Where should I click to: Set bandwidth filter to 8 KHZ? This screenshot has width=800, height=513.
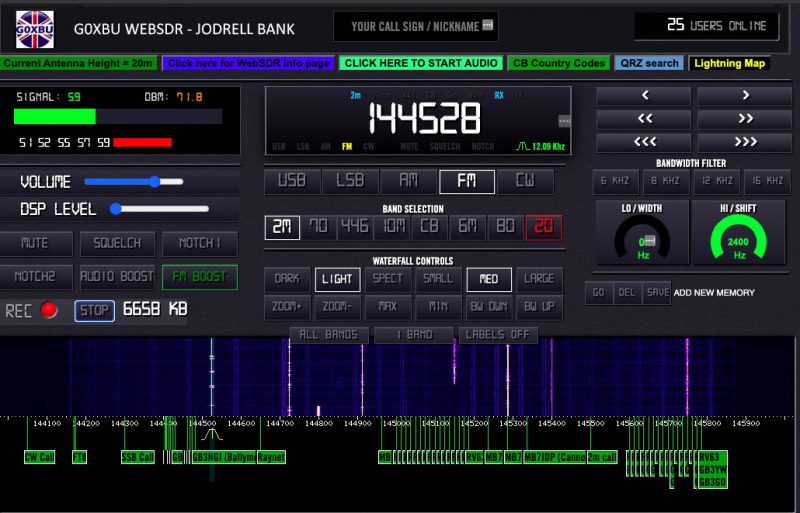coord(665,181)
